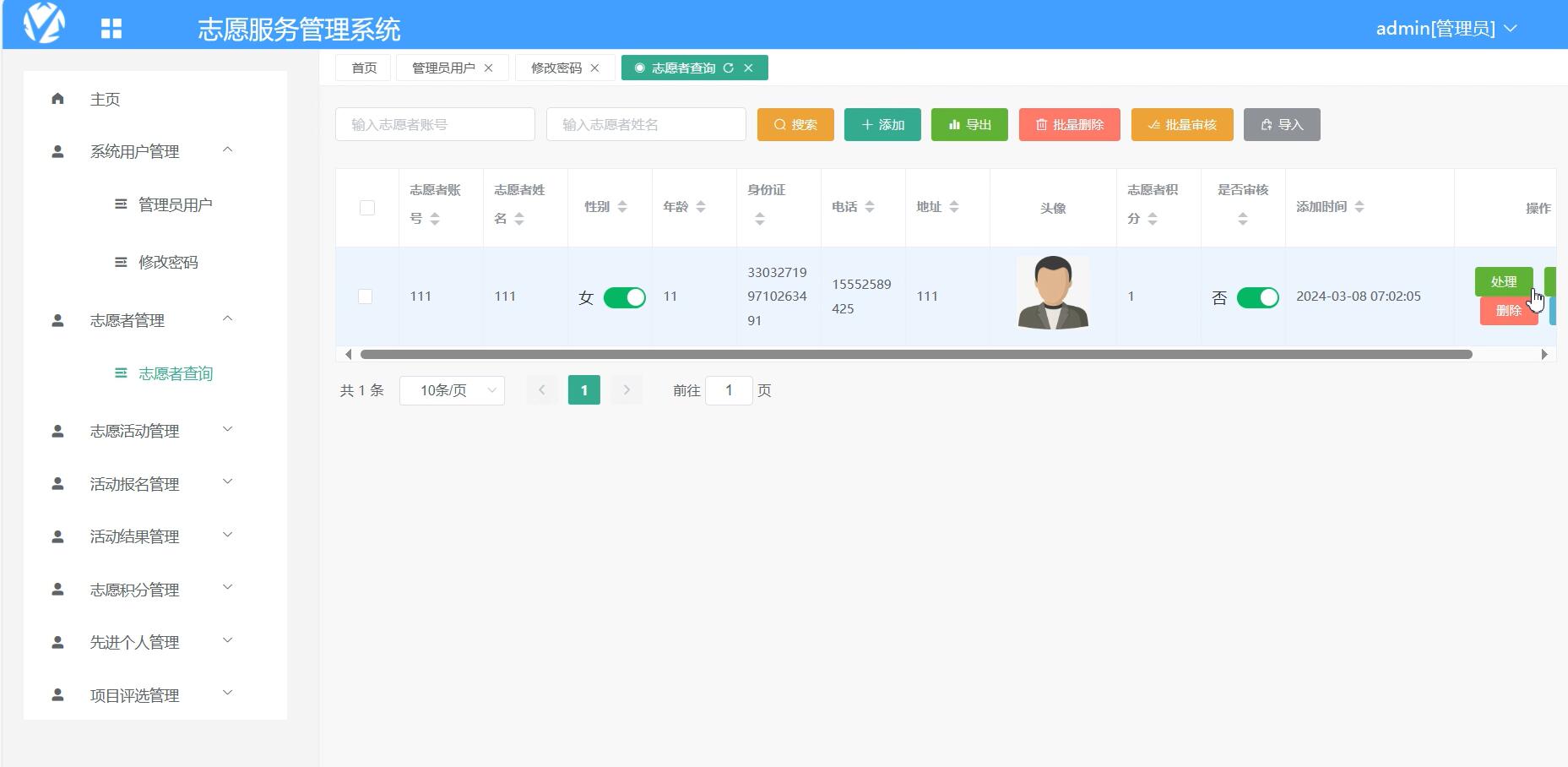This screenshot has width=1568, height=767.
Task: Expand the 活动报名管理 menu
Action: 227,482
